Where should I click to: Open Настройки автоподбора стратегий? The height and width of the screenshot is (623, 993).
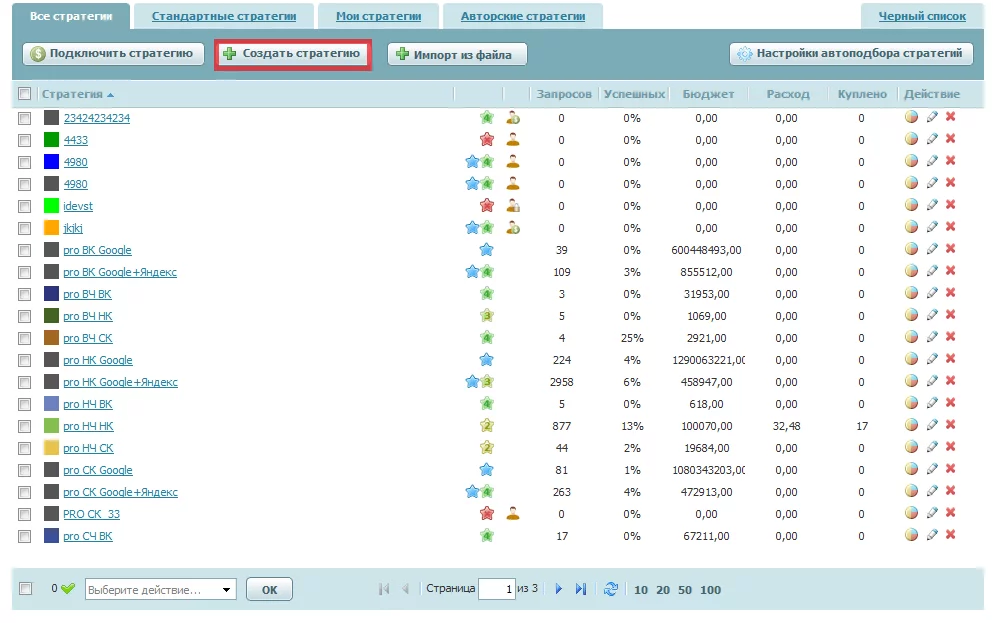point(851,54)
